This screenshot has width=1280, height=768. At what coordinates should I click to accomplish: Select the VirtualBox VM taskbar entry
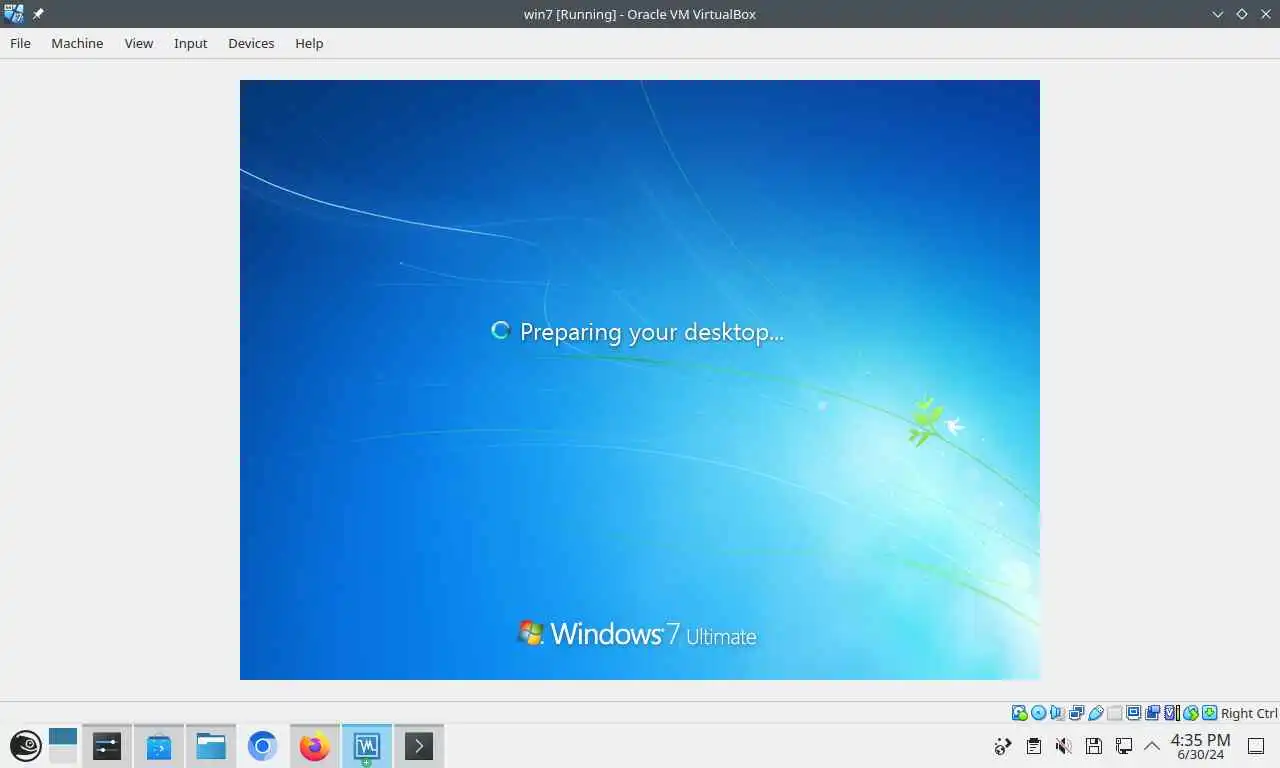[x=367, y=746]
